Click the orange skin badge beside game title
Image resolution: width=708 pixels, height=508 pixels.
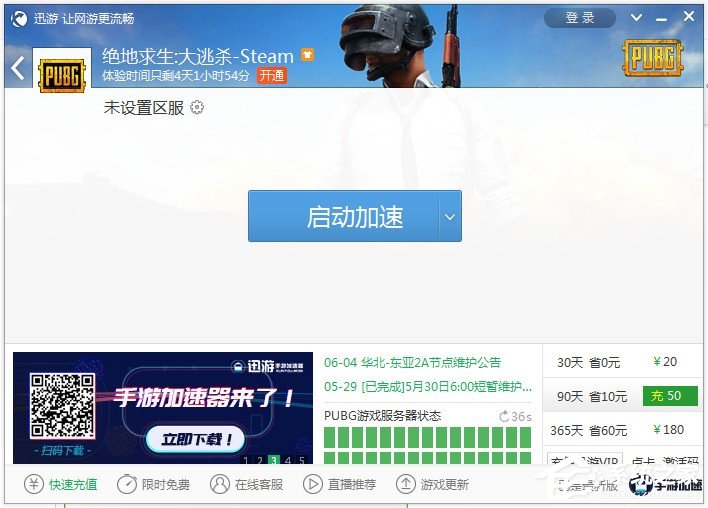307,55
